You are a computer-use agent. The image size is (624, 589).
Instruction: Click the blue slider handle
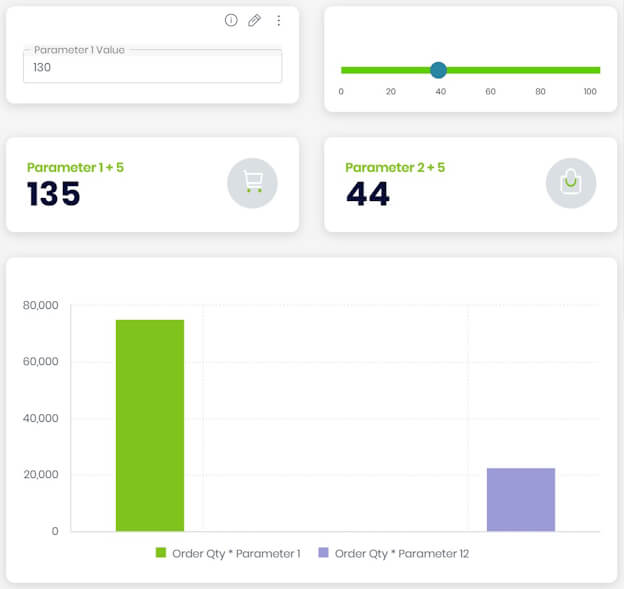pos(438,70)
